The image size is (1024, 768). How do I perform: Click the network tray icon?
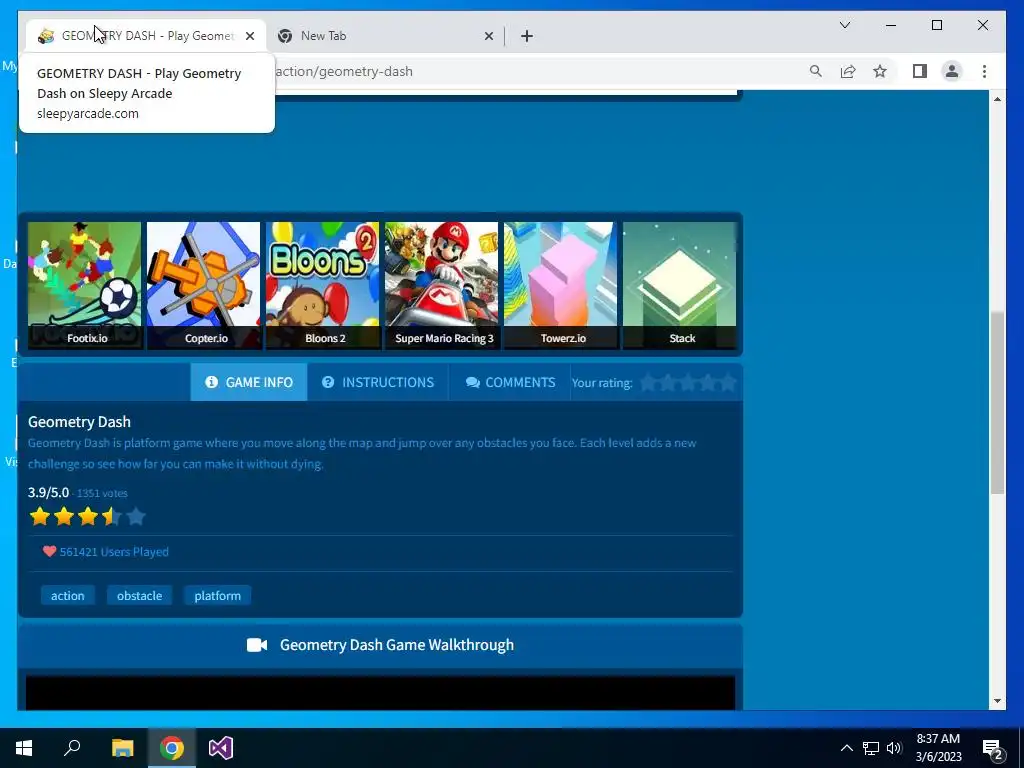coord(871,748)
